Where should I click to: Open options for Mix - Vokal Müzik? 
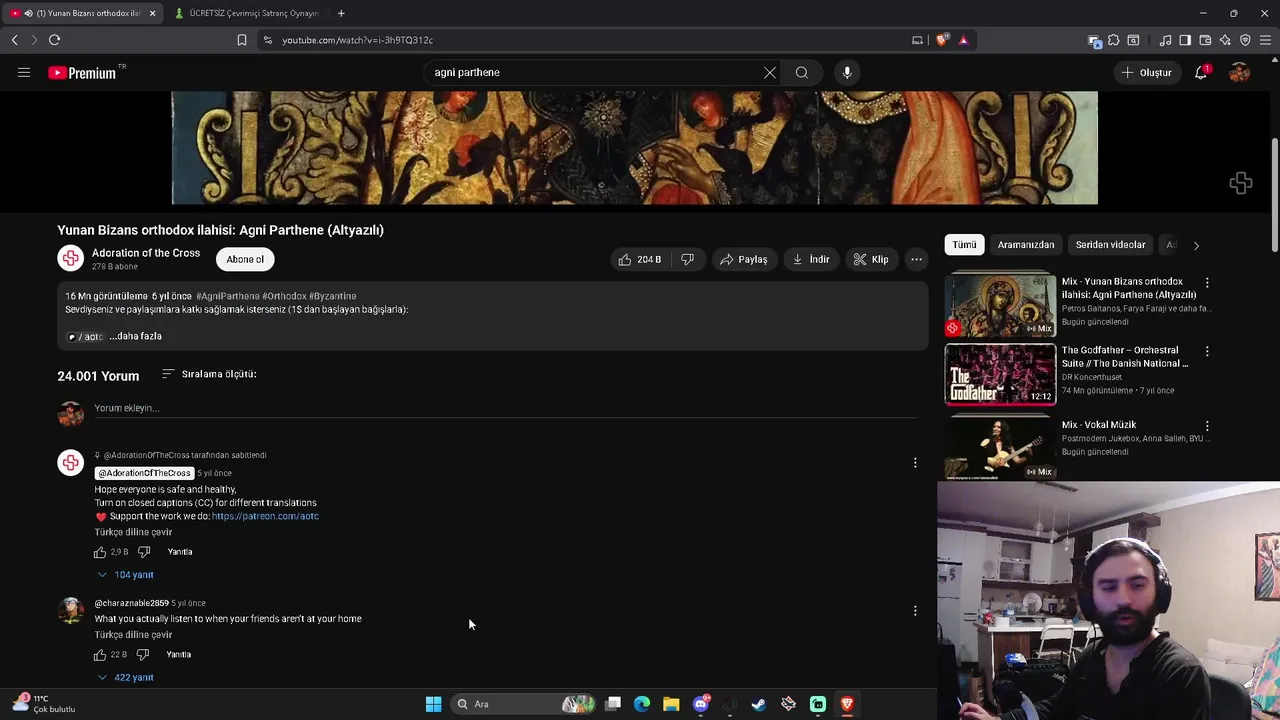point(1207,426)
